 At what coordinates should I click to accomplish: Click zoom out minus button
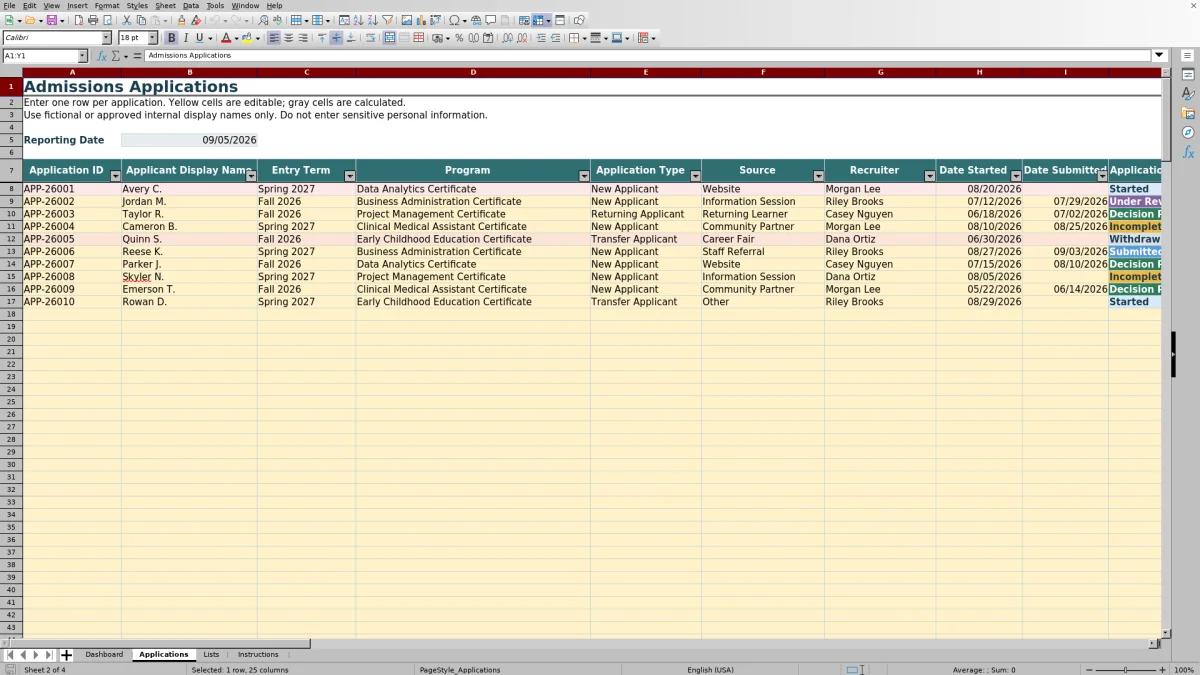click(x=1090, y=670)
